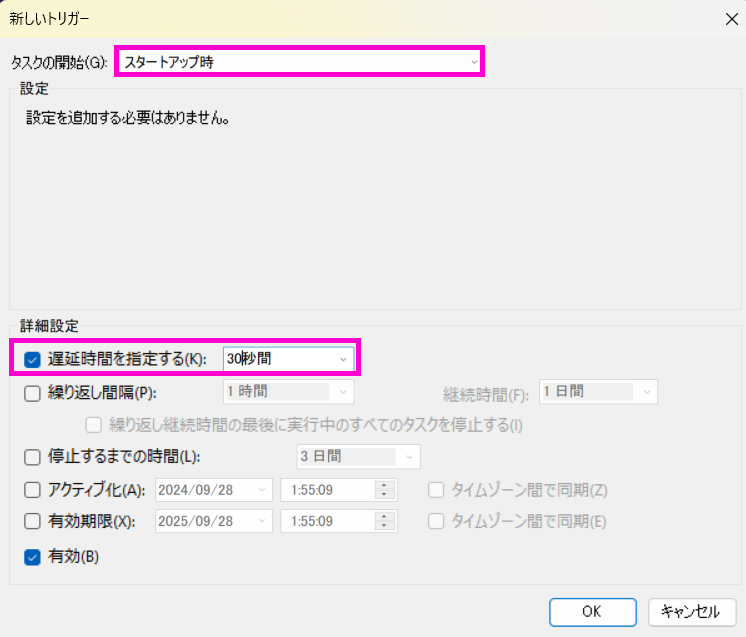
Task: Open the 2025/09/28 expiry date picker
Action: (x=214, y=521)
